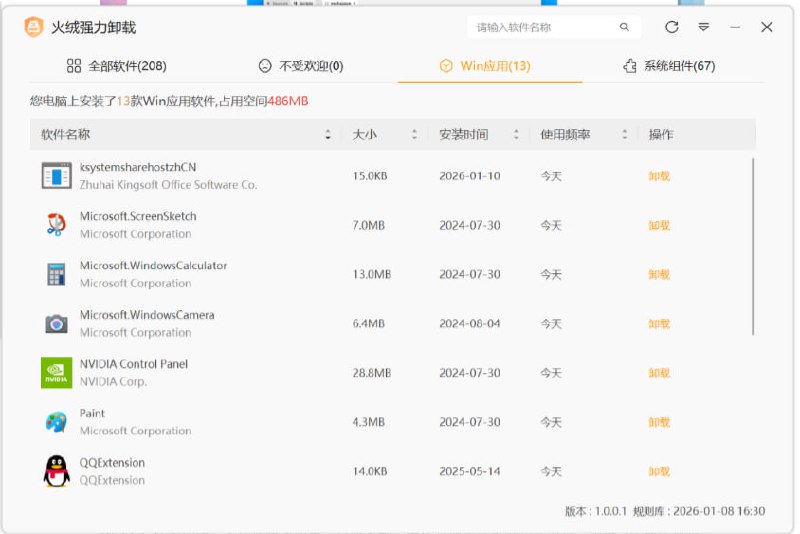The width and height of the screenshot is (800, 534).
Task: Uninstall QQExtension
Action: (659, 471)
